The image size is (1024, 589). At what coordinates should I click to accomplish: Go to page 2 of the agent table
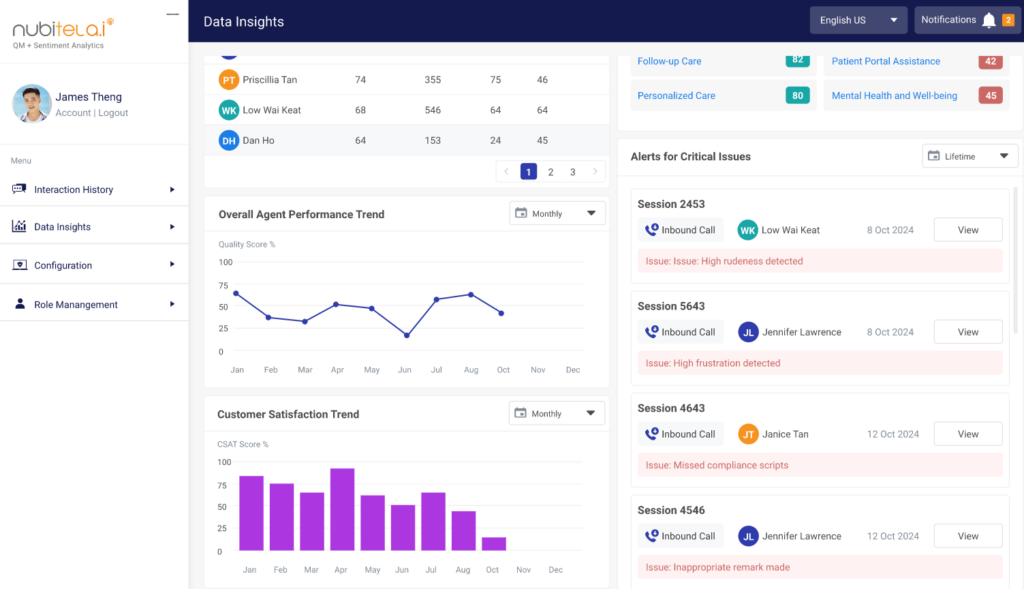coord(550,171)
